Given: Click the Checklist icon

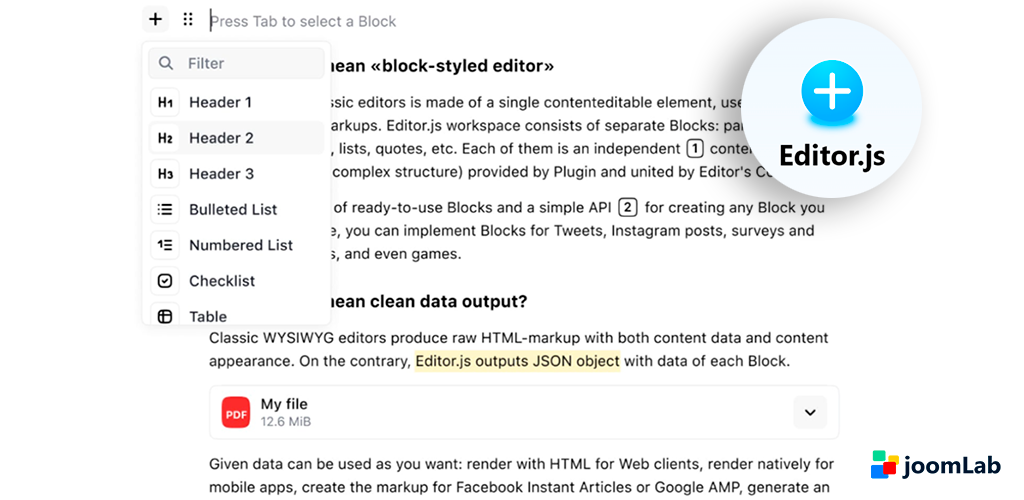Looking at the screenshot, I should (165, 281).
